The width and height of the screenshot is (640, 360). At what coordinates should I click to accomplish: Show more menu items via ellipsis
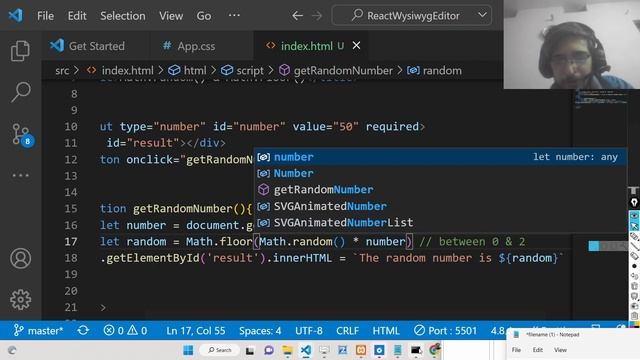[234, 16]
